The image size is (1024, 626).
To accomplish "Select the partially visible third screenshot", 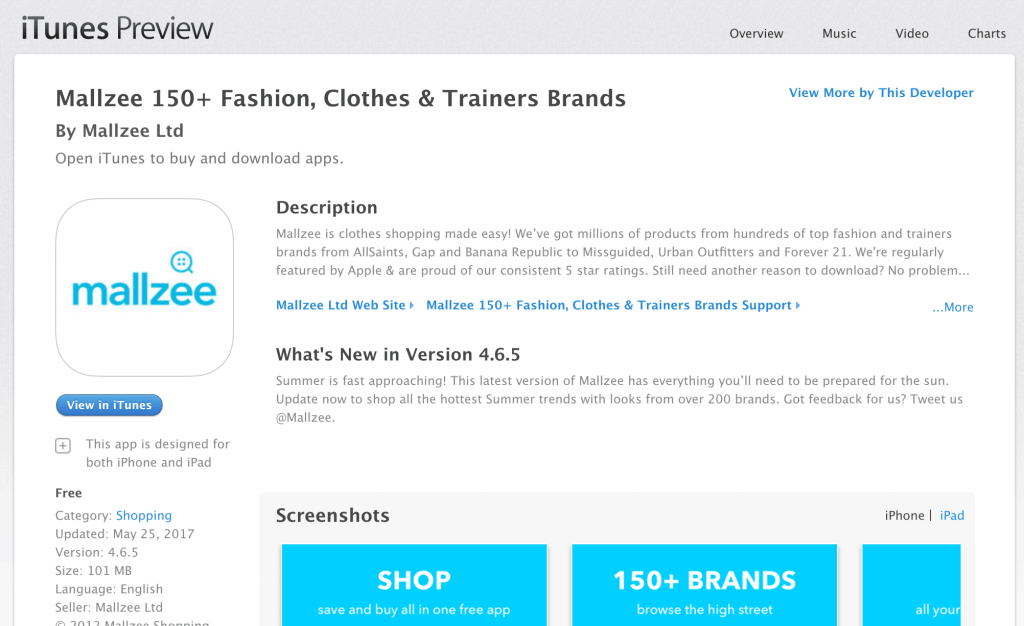I will [x=912, y=585].
